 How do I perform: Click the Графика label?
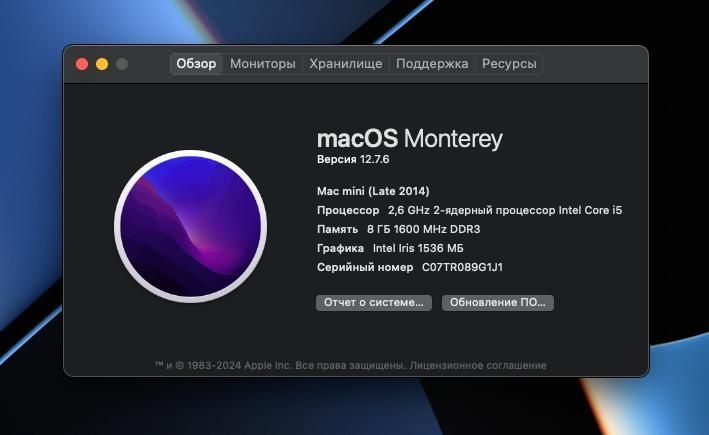[x=340, y=248]
